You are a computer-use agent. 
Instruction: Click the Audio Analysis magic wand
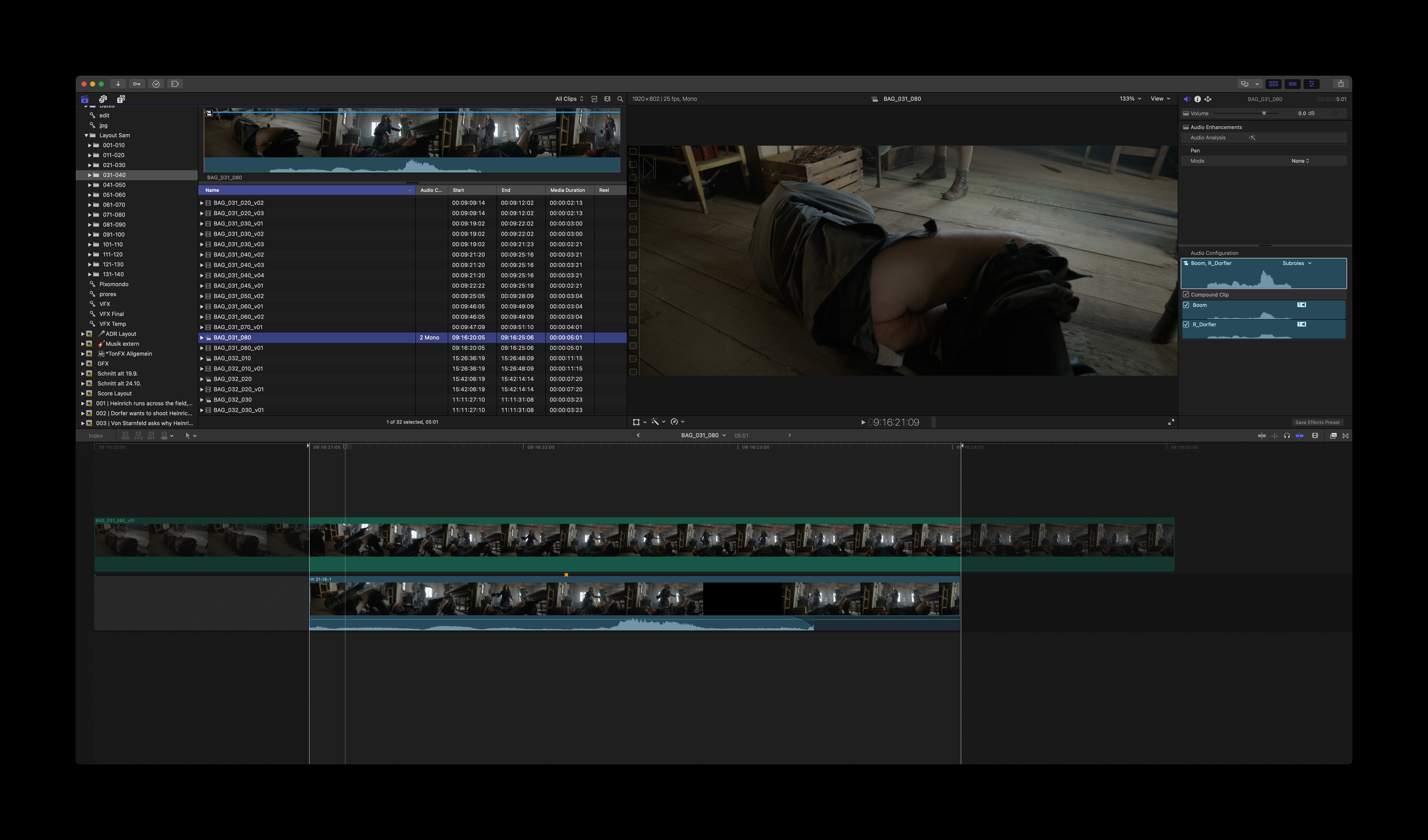1252,138
